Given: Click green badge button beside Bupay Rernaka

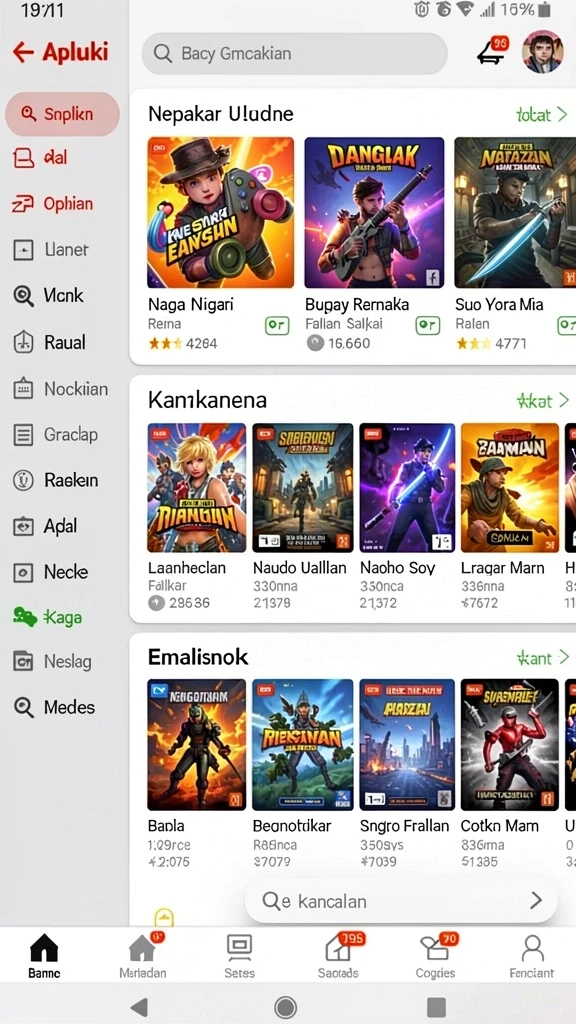Looking at the screenshot, I should 428,325.
